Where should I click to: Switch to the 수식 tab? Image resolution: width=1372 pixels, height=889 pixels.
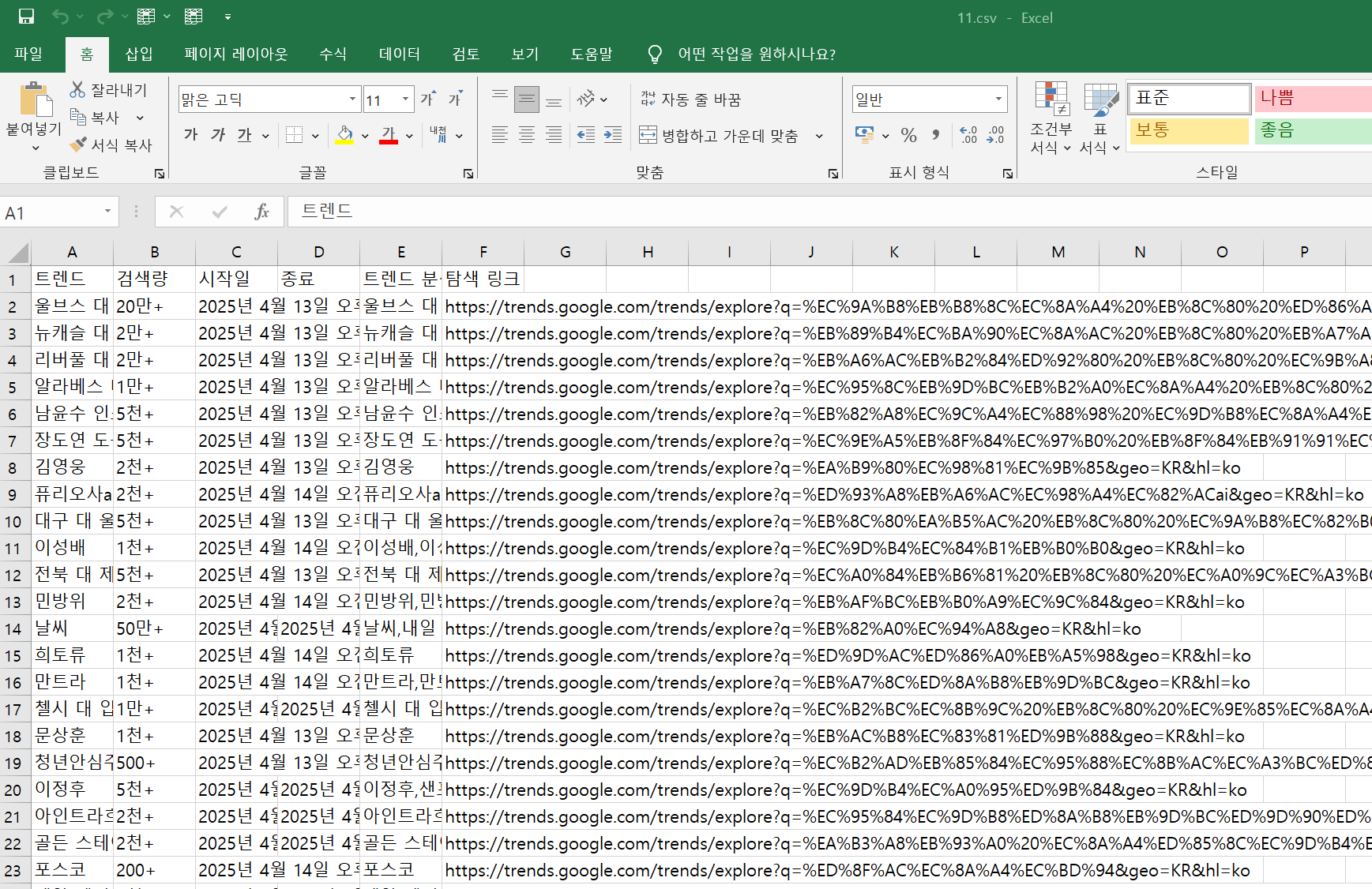pyautogui.click(x=333, y=54)
